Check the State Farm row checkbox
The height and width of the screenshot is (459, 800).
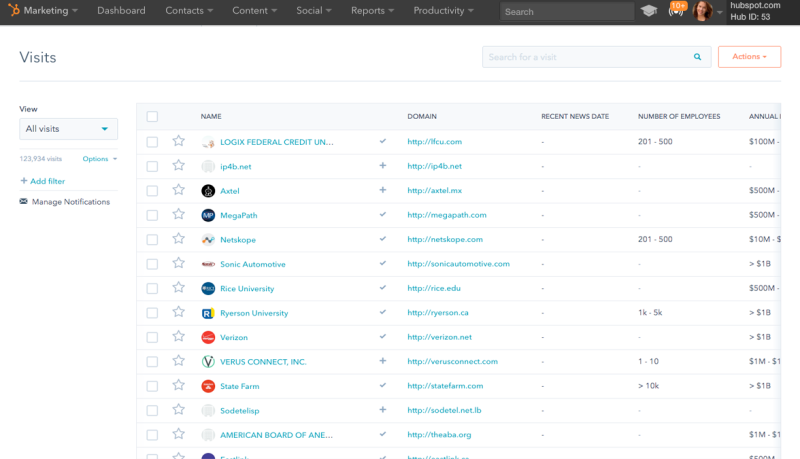pos(152,386)
